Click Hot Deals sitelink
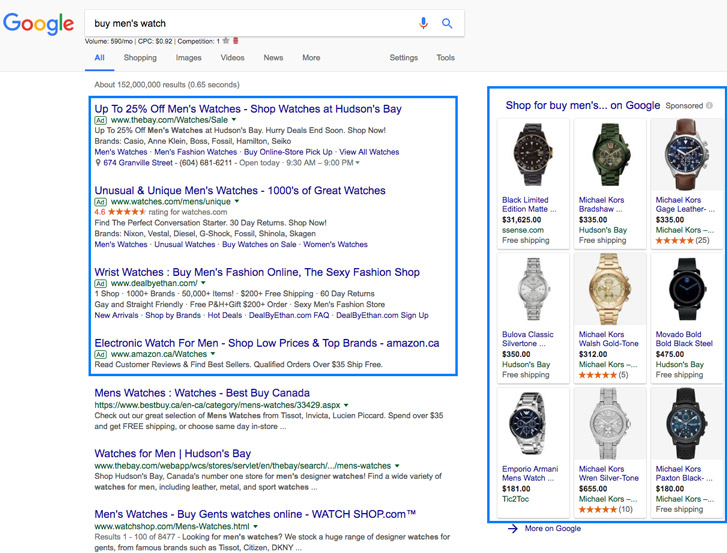This screenshot has width=727, height=553. (x=225, y=315)
